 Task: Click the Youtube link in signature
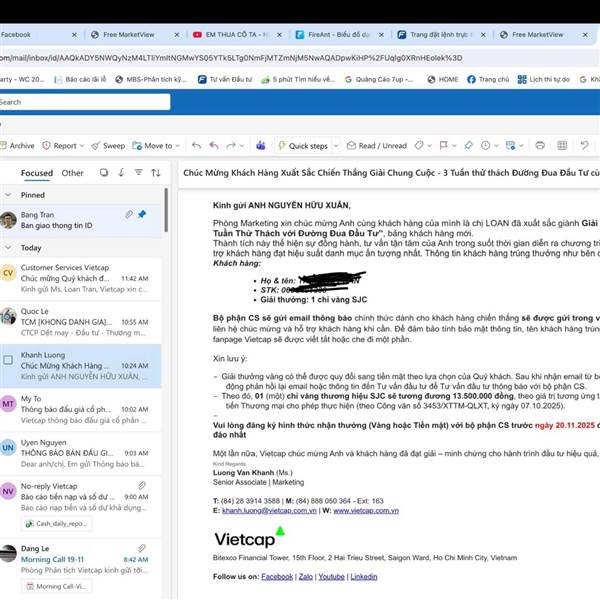pos(331,577)
